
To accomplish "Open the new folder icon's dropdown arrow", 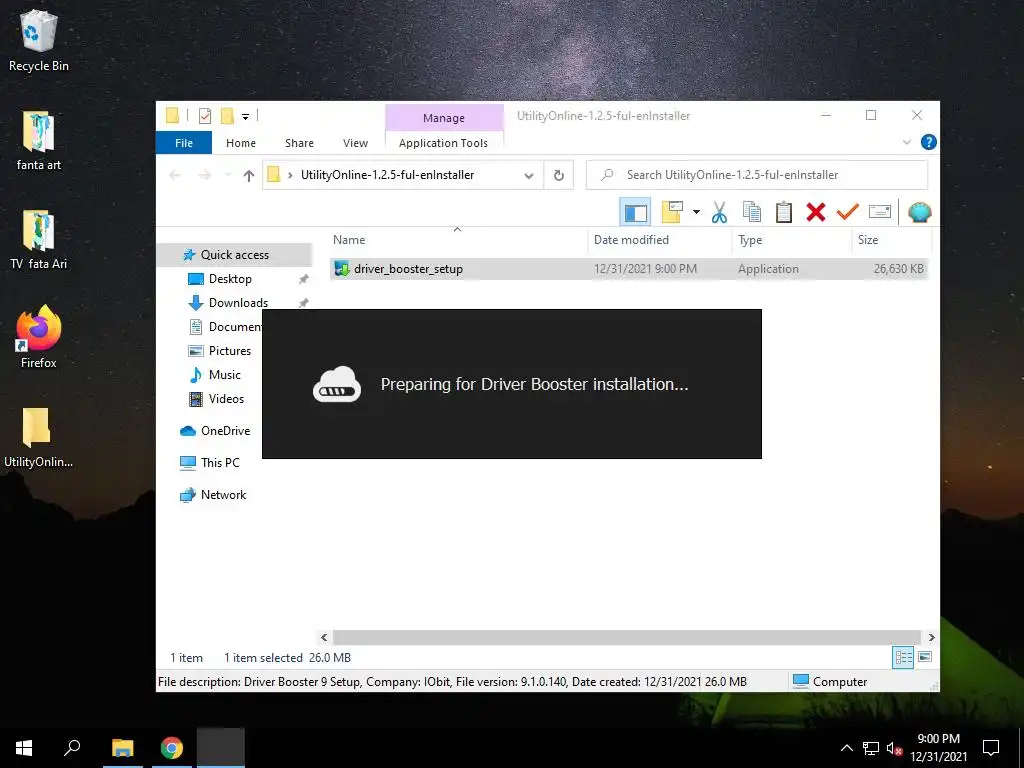I will pyautogui.click(x=696, y=212).
